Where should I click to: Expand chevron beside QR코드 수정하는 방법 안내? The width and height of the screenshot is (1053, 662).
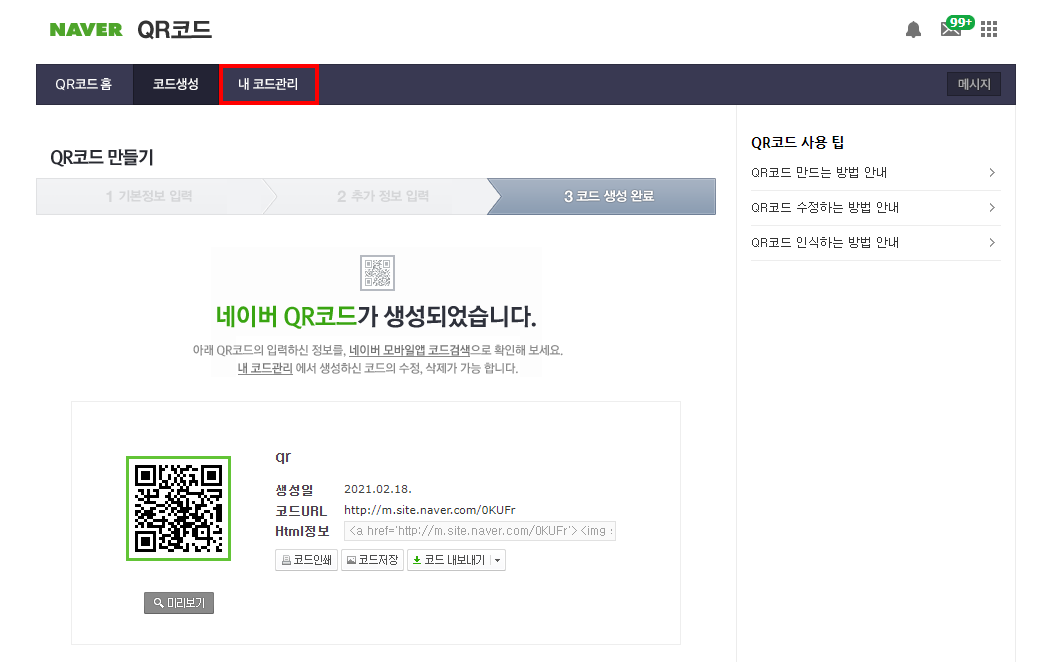[x=992, y=207]
